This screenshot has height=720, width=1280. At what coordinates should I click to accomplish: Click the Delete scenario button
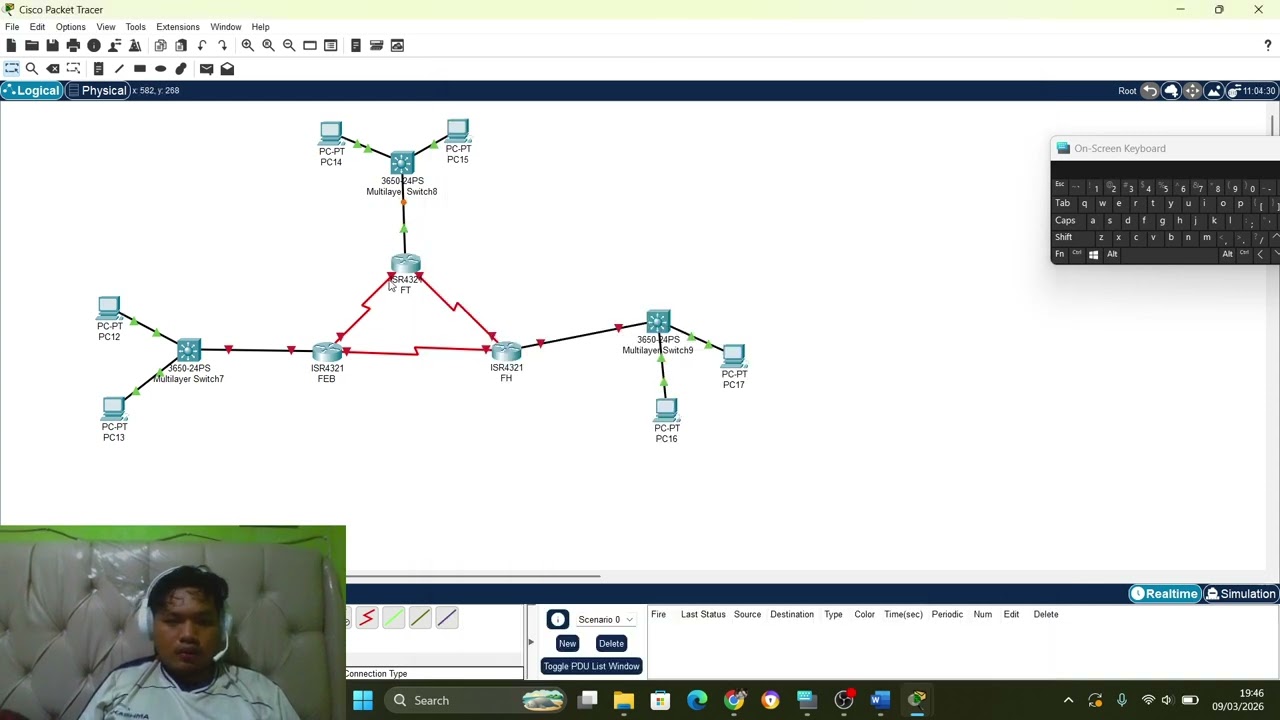(x=611, y=644)
